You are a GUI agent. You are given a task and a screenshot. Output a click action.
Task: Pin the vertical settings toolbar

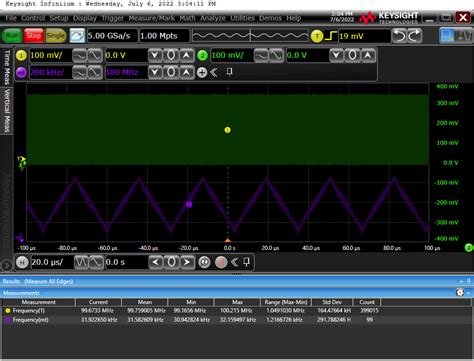[229, 72]
